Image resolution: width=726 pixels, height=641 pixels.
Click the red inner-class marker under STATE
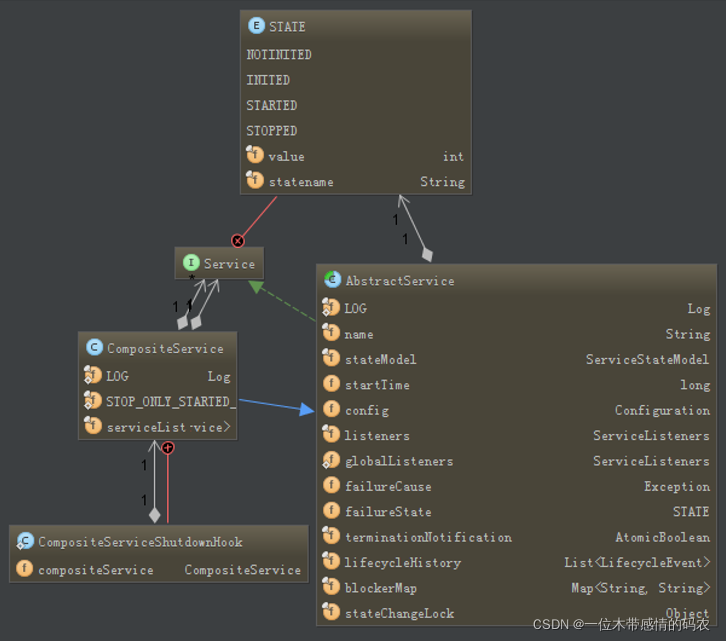tap(238, 240)
